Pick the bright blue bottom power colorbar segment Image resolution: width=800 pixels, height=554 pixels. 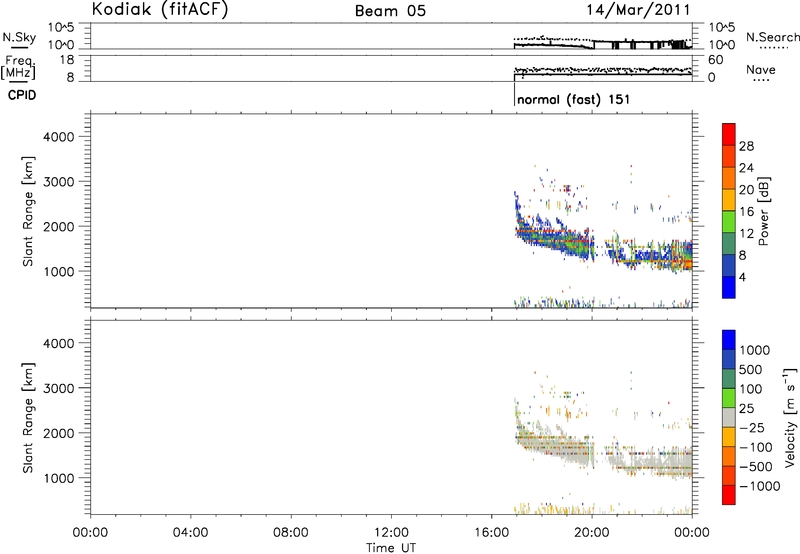pos(729,287)
